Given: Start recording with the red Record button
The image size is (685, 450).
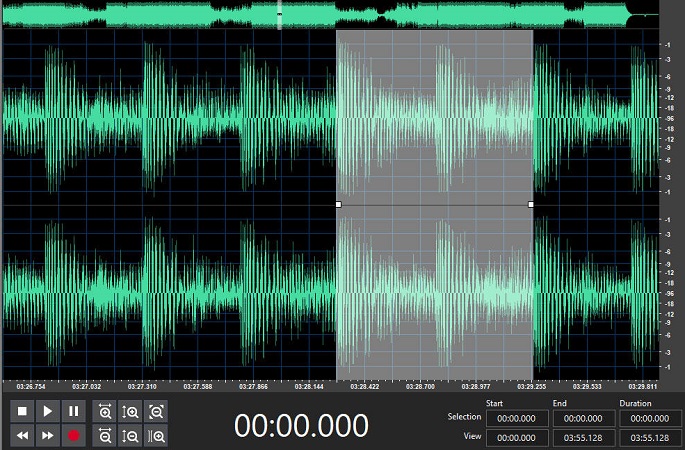Looking at the screenshot, I should [x=73, y=436].
